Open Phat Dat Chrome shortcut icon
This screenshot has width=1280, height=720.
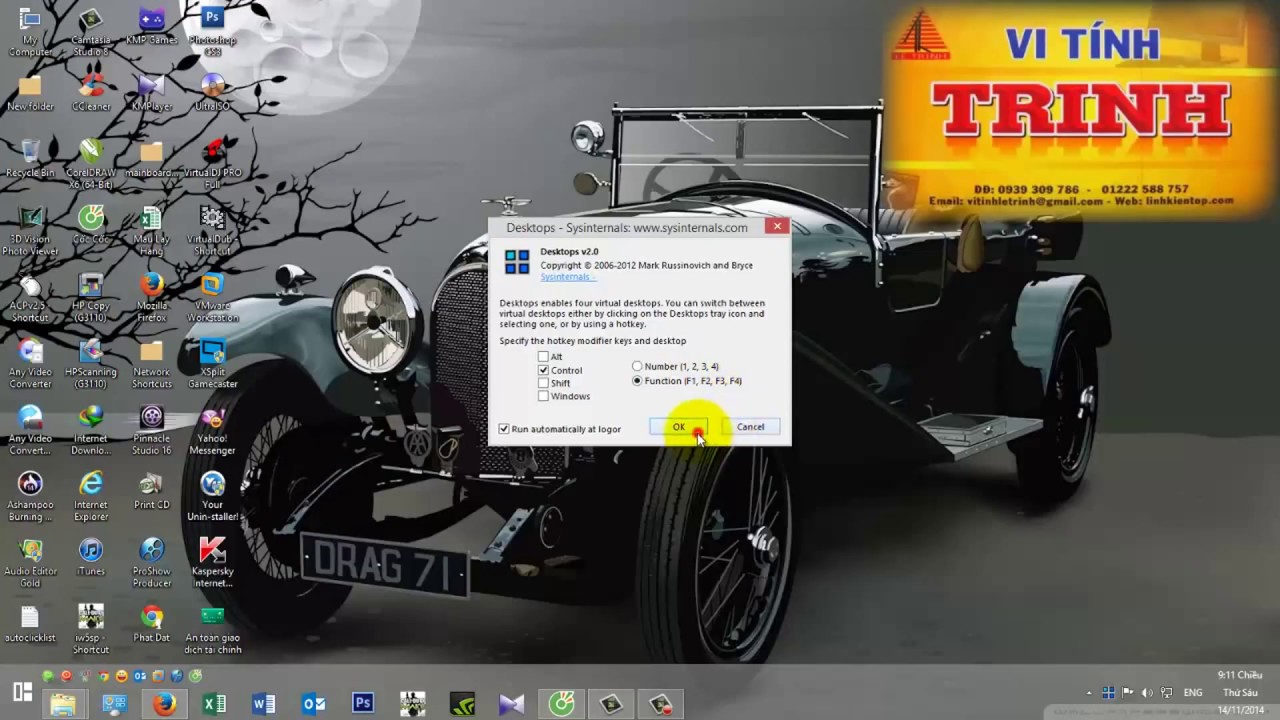pyautogui.click(x=151, y=623)
